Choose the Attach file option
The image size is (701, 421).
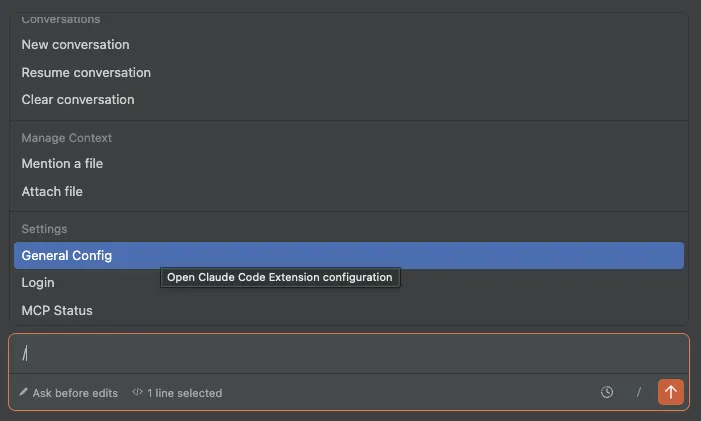pos(52,192)
